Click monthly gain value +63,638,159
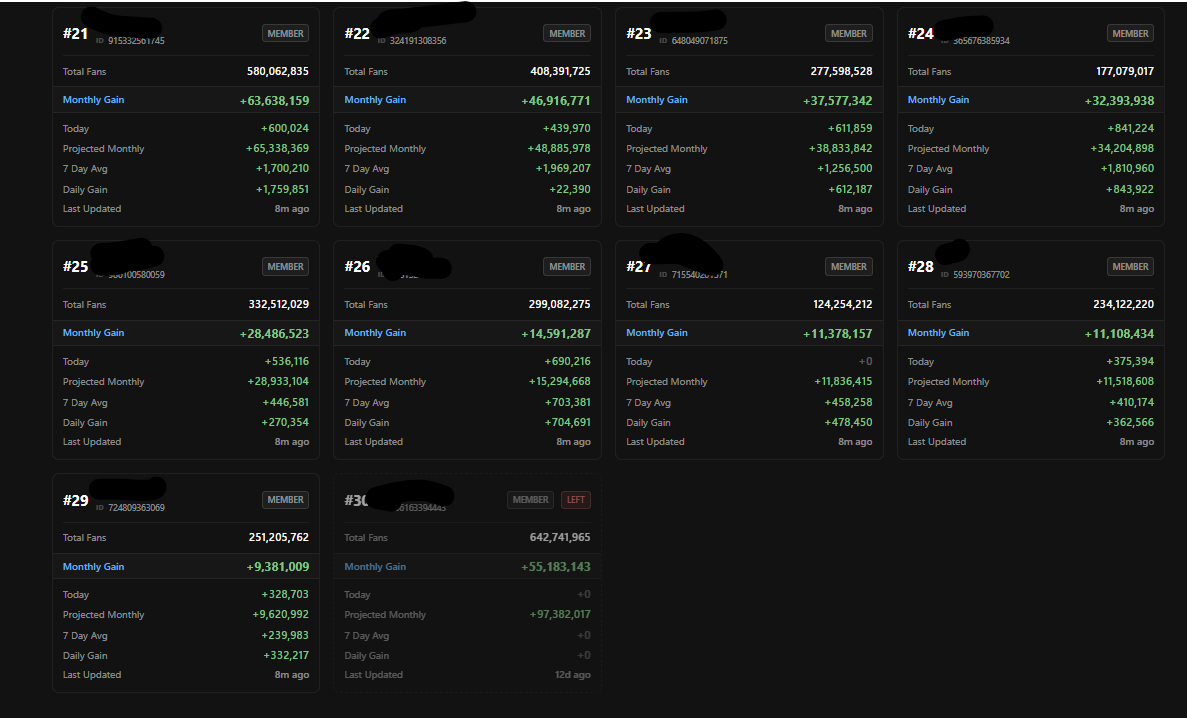 coord(274,101)
